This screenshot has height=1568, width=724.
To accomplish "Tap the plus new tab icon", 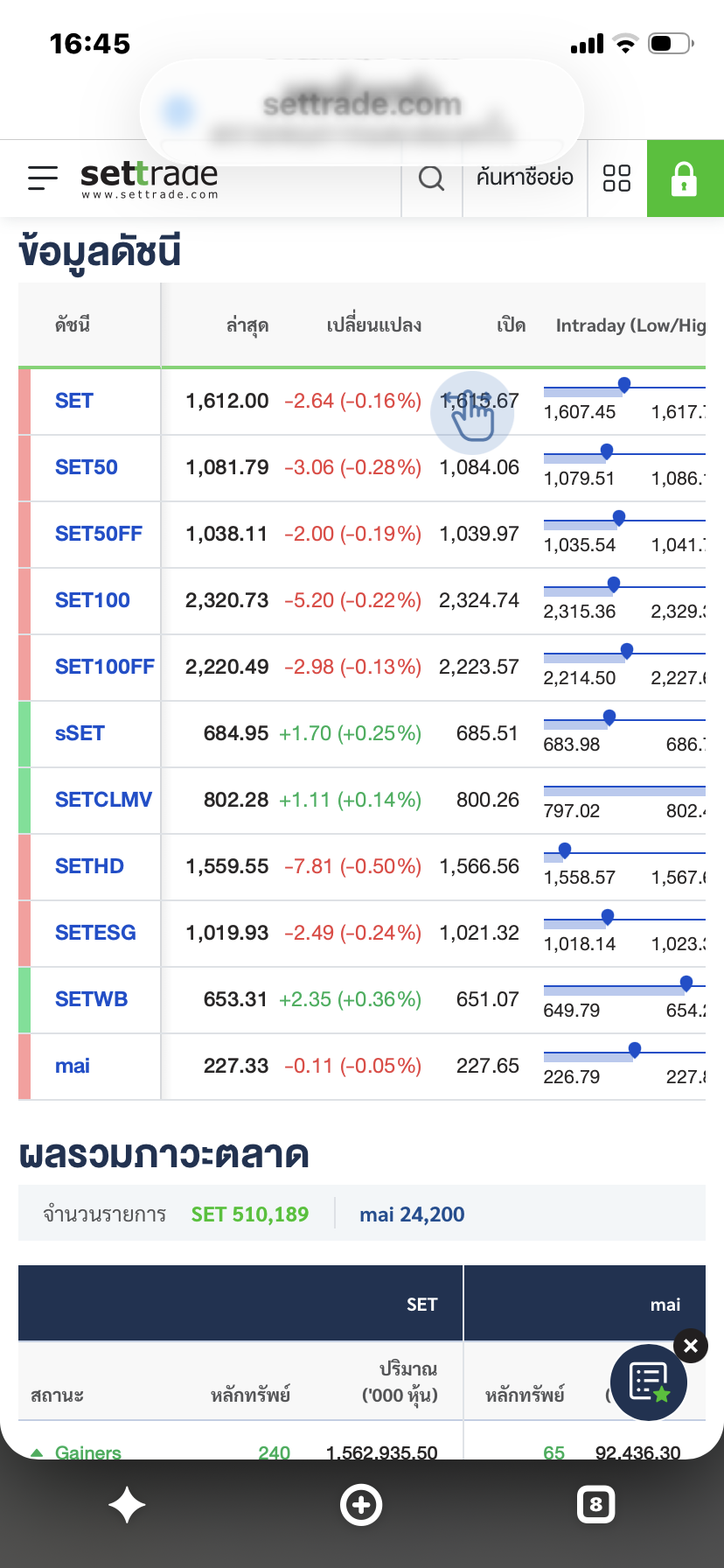I will click(x=361, y=1505).
